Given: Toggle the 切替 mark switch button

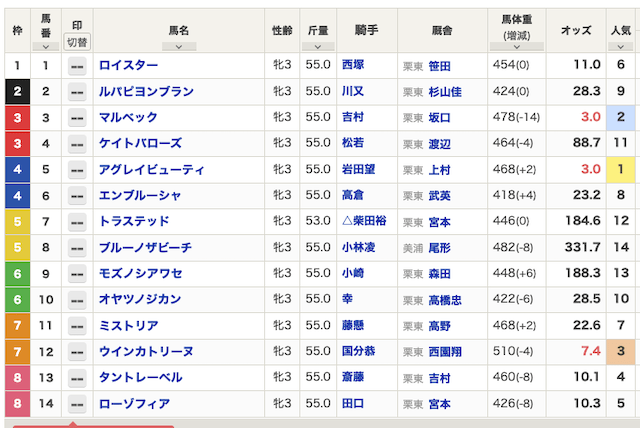Looking at the screenshot, I should (x=77, y=42).
